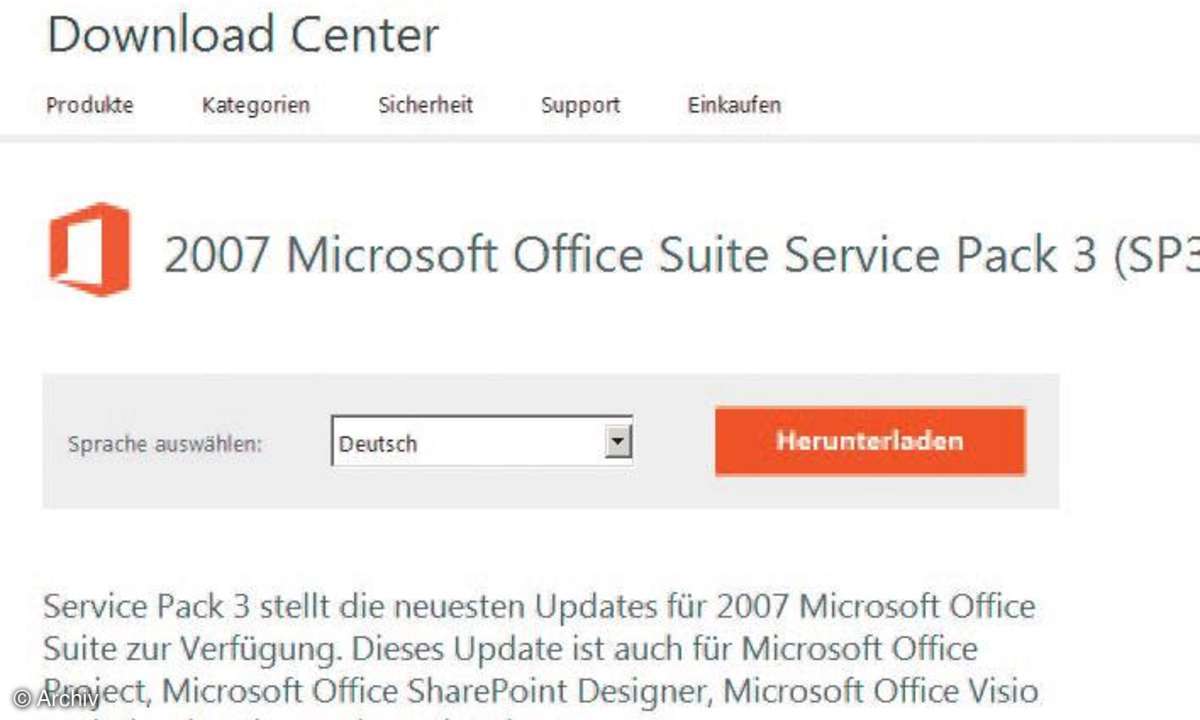Expand the language dropdown arrow

point(619,441)
